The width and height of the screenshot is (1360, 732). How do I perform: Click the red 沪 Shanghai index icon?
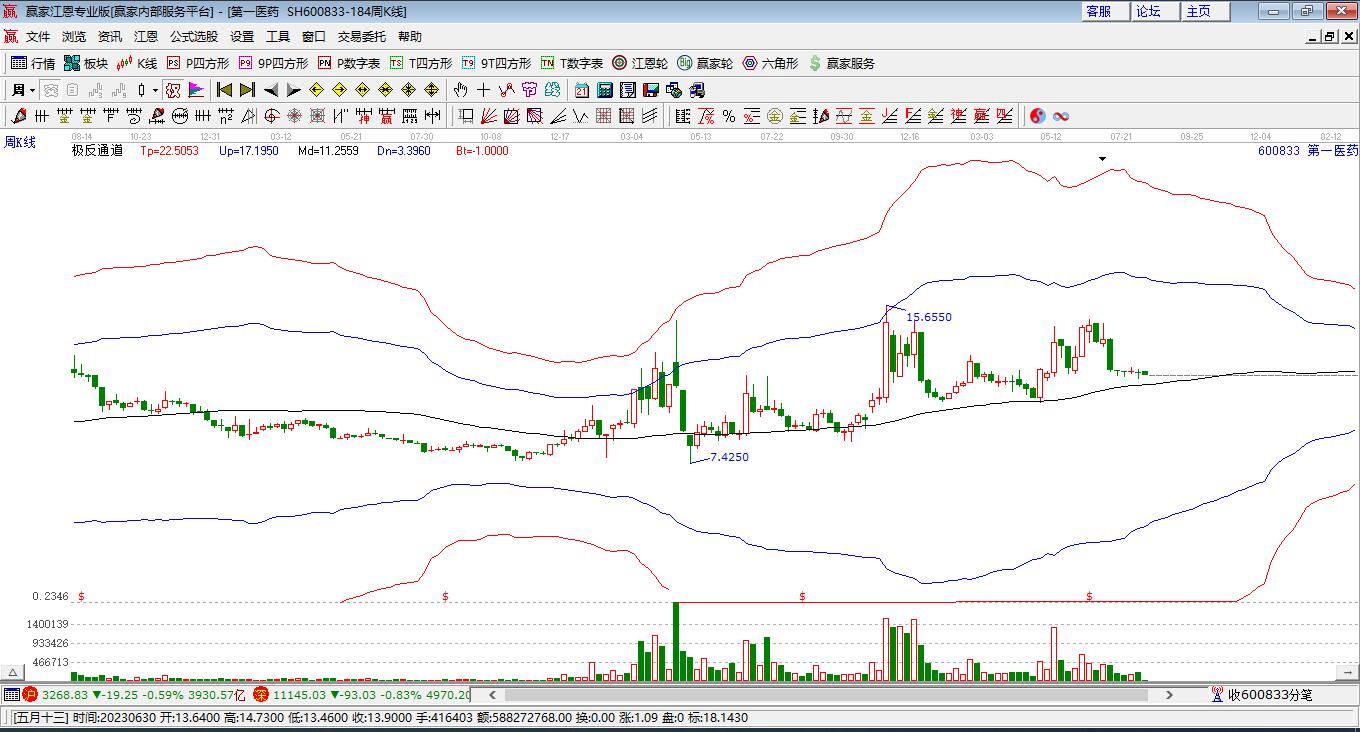tap(30, 694)
